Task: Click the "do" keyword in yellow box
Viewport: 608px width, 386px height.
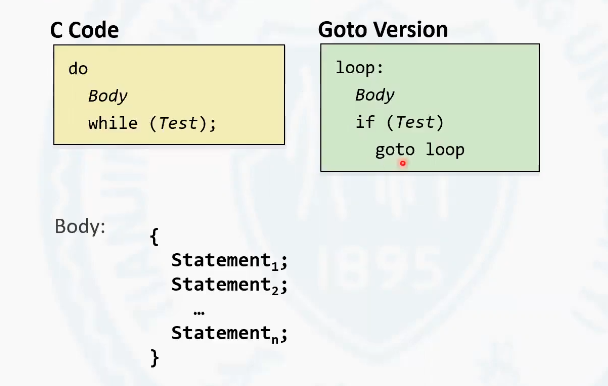Action: (x=78, y=69)
